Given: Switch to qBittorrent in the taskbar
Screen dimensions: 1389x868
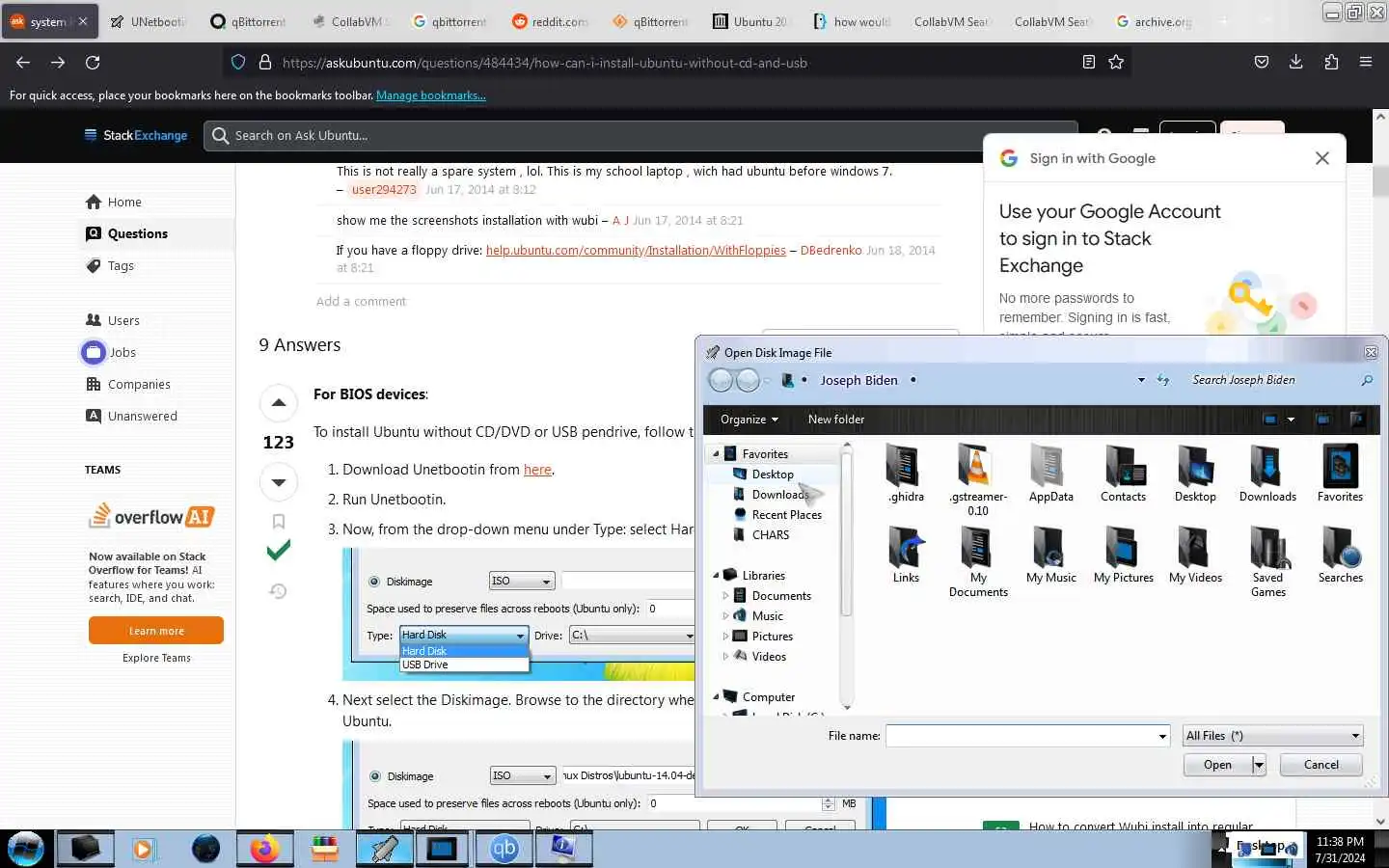Looking at the screenshot, I should pos(504,849).
